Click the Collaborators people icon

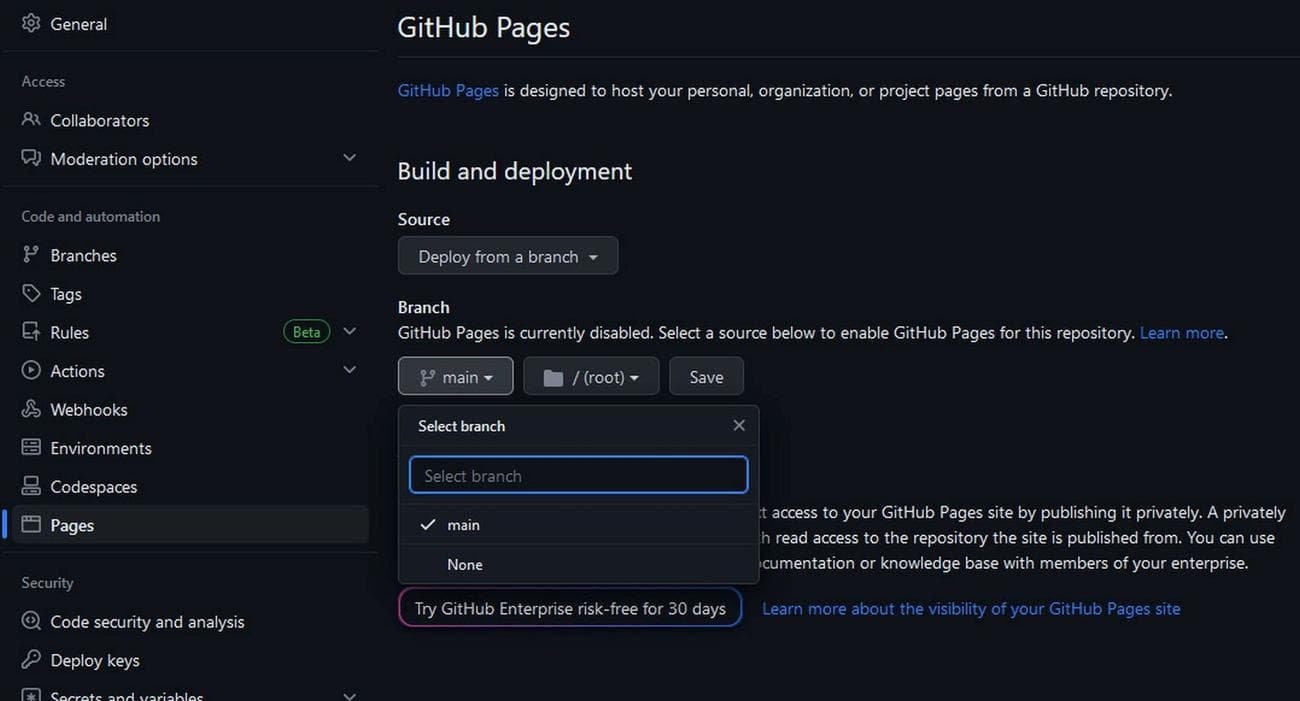click(31, 119)
